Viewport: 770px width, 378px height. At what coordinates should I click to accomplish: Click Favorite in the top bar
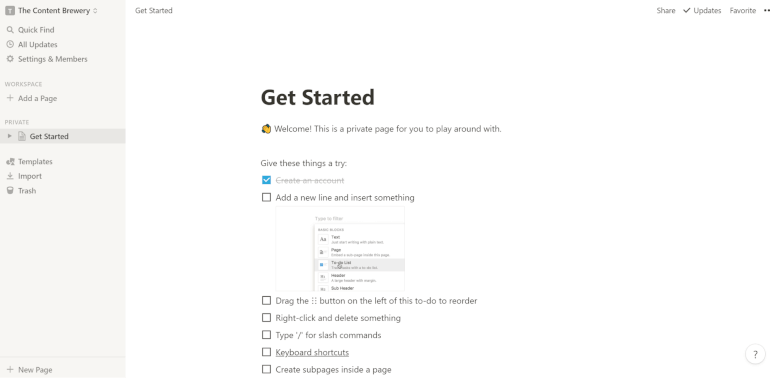742,10
